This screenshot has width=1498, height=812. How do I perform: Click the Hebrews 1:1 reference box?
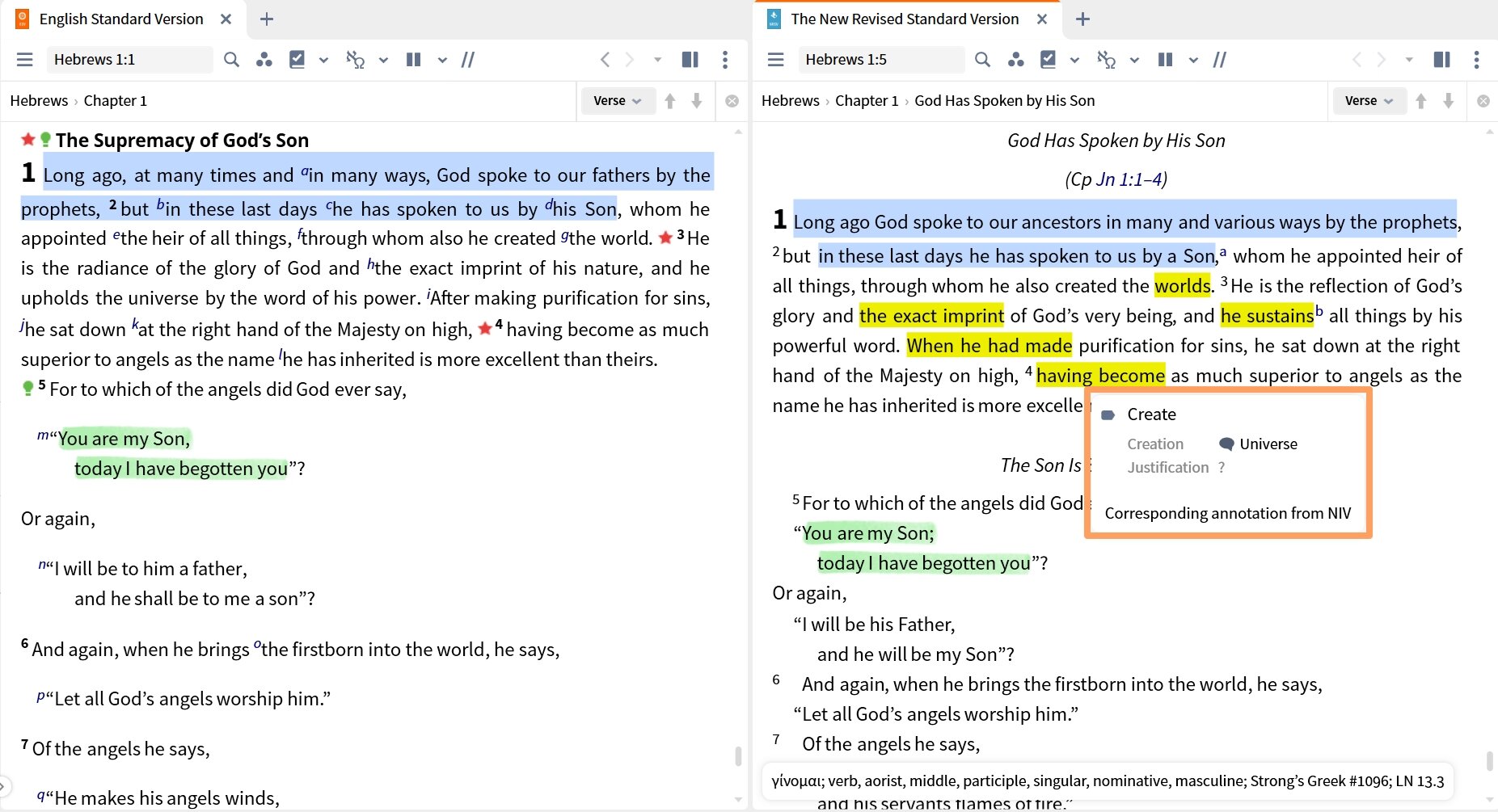click(129, 60)
